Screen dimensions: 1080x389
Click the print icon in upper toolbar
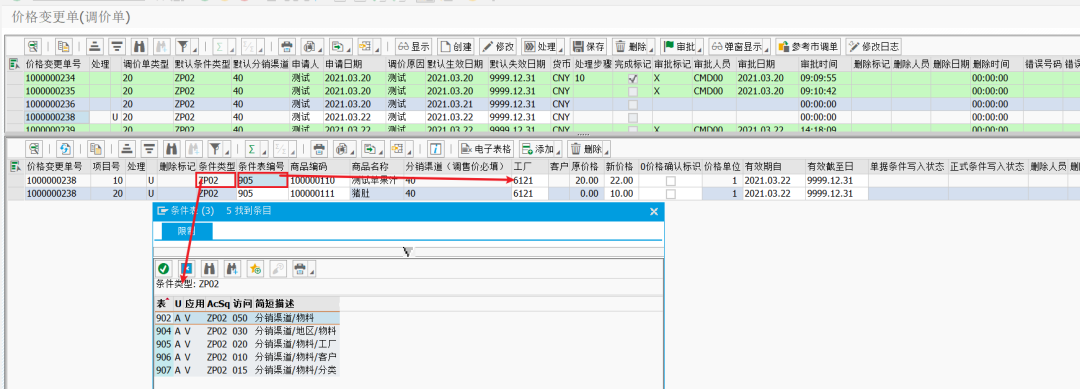pos(288,47)
